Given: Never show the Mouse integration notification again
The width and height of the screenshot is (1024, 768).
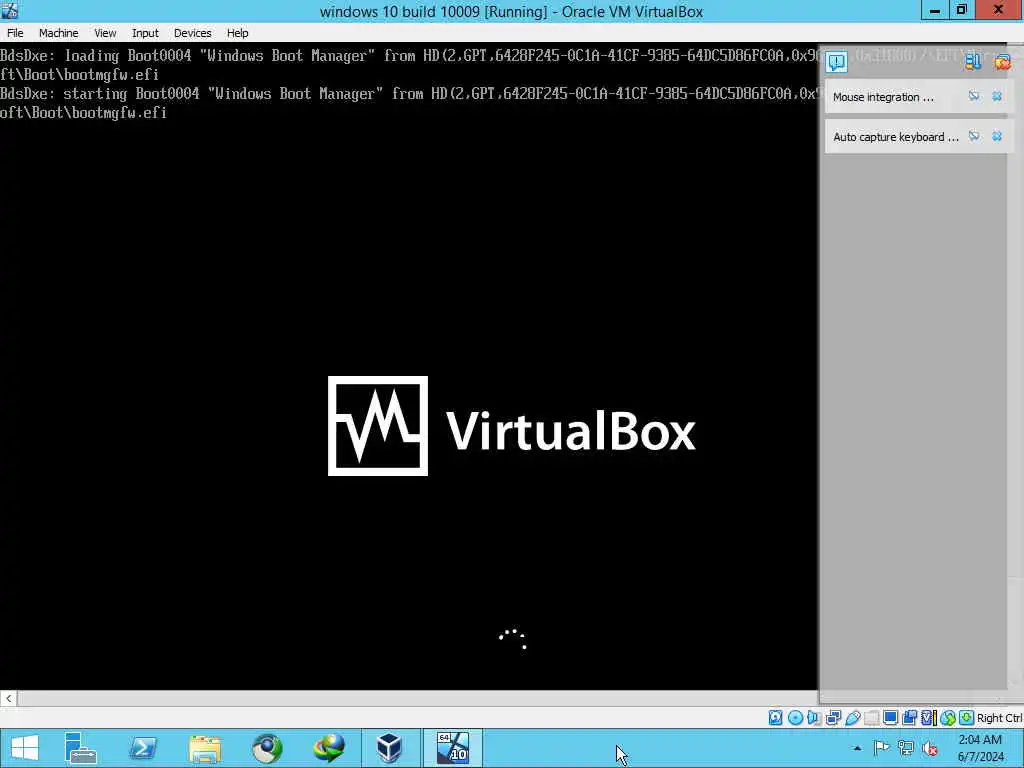Looking at the screenshot, I should click(974, 97).
